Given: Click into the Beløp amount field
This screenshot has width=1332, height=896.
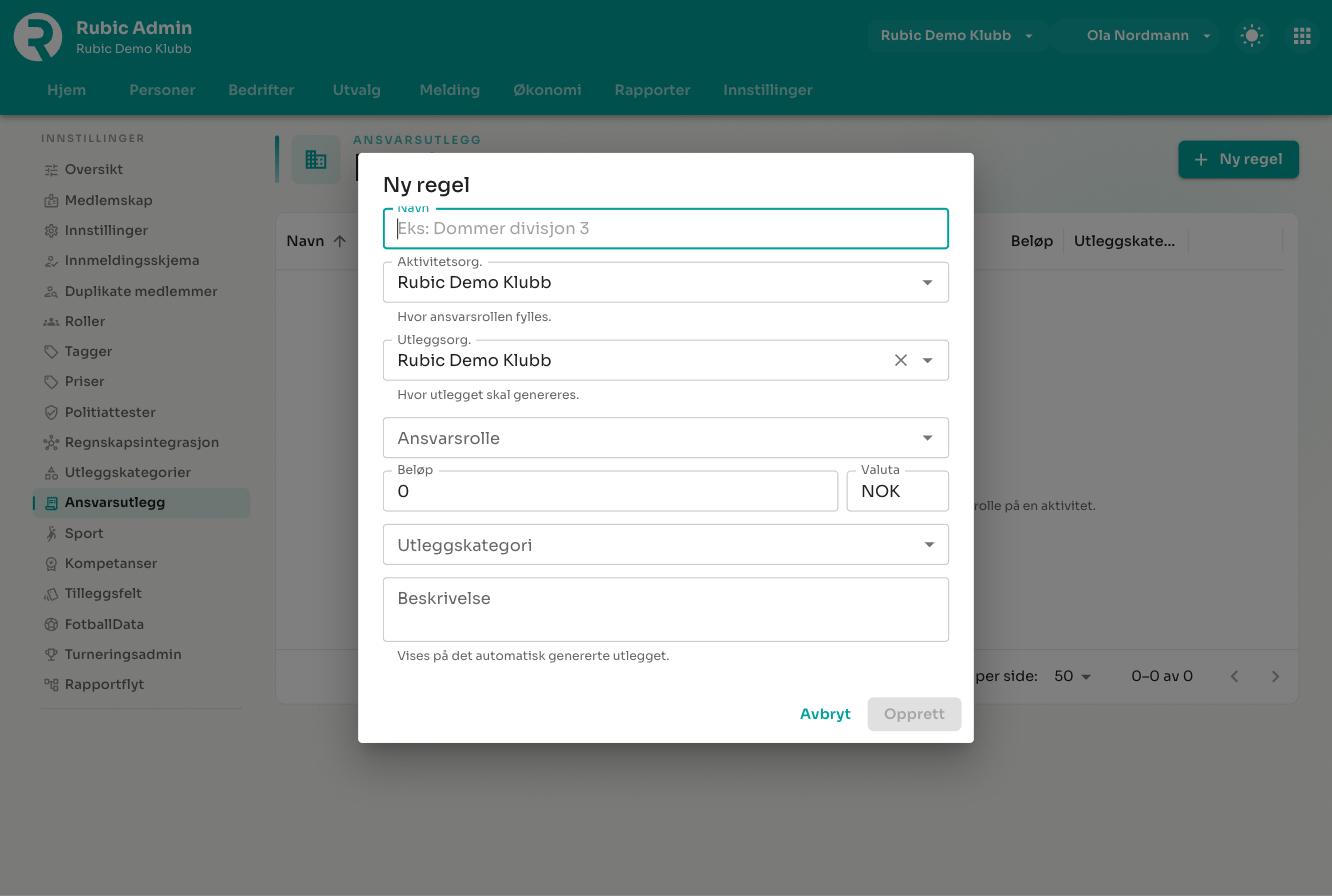Looking at the screenshot, I should [x=610, y=491].
